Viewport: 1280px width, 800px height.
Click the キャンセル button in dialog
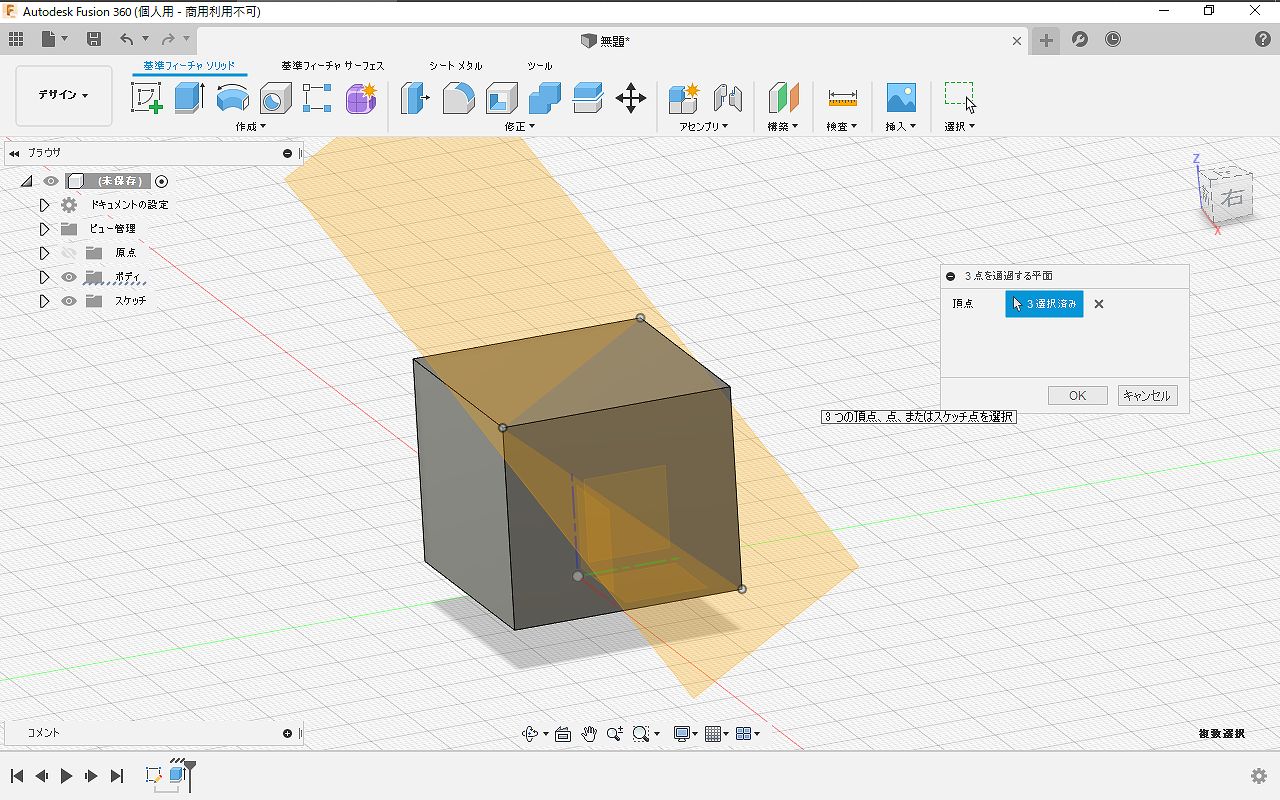click(x=1147, y=396)
